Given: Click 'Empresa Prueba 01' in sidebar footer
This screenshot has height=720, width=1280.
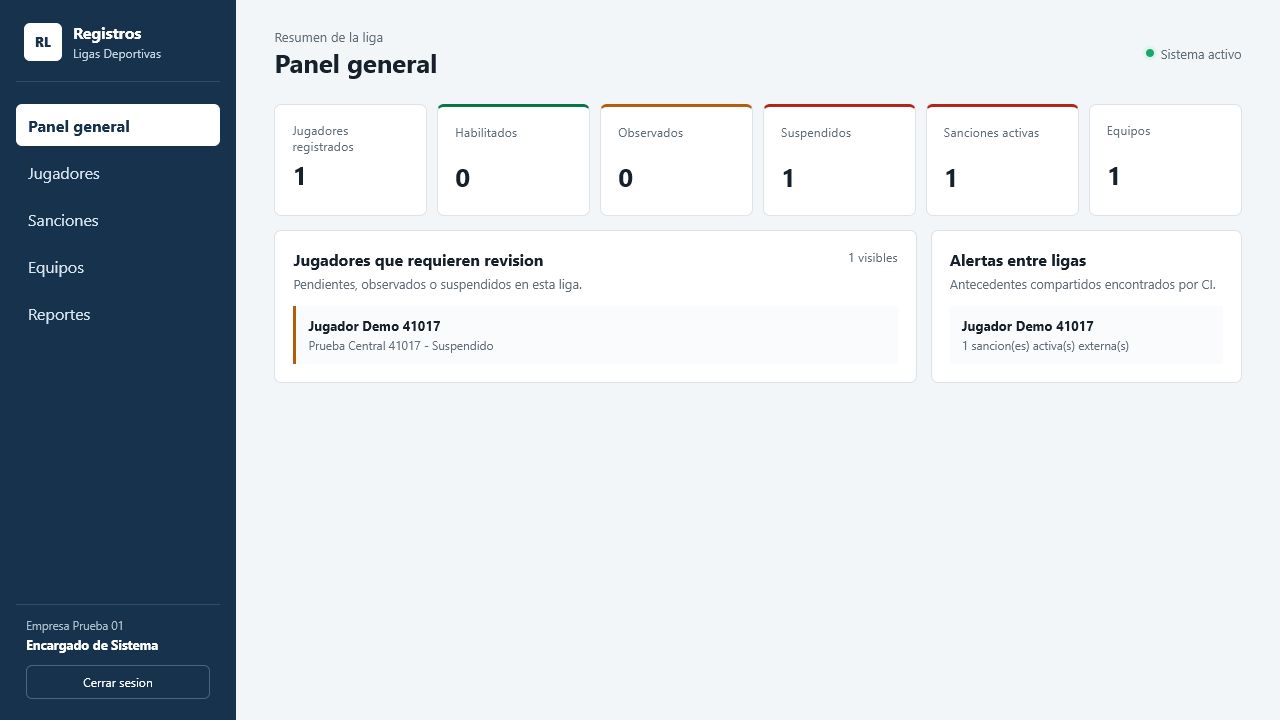Looking at the screenshot, I should [x=75, y=626].
